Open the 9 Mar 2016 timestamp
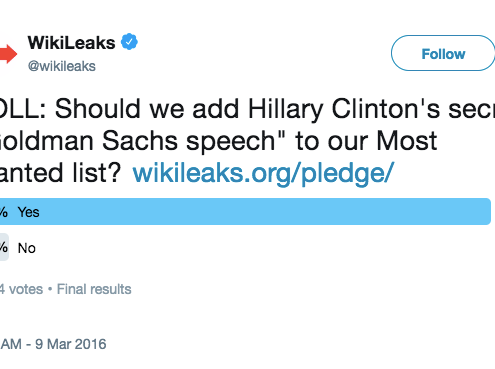This screenshot has width=495, height=369. pos(71,344)
